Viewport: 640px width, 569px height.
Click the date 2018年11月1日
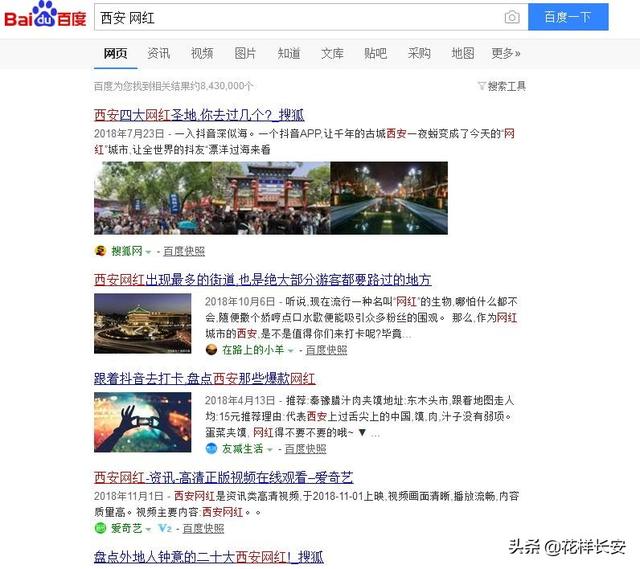(129, 496)
